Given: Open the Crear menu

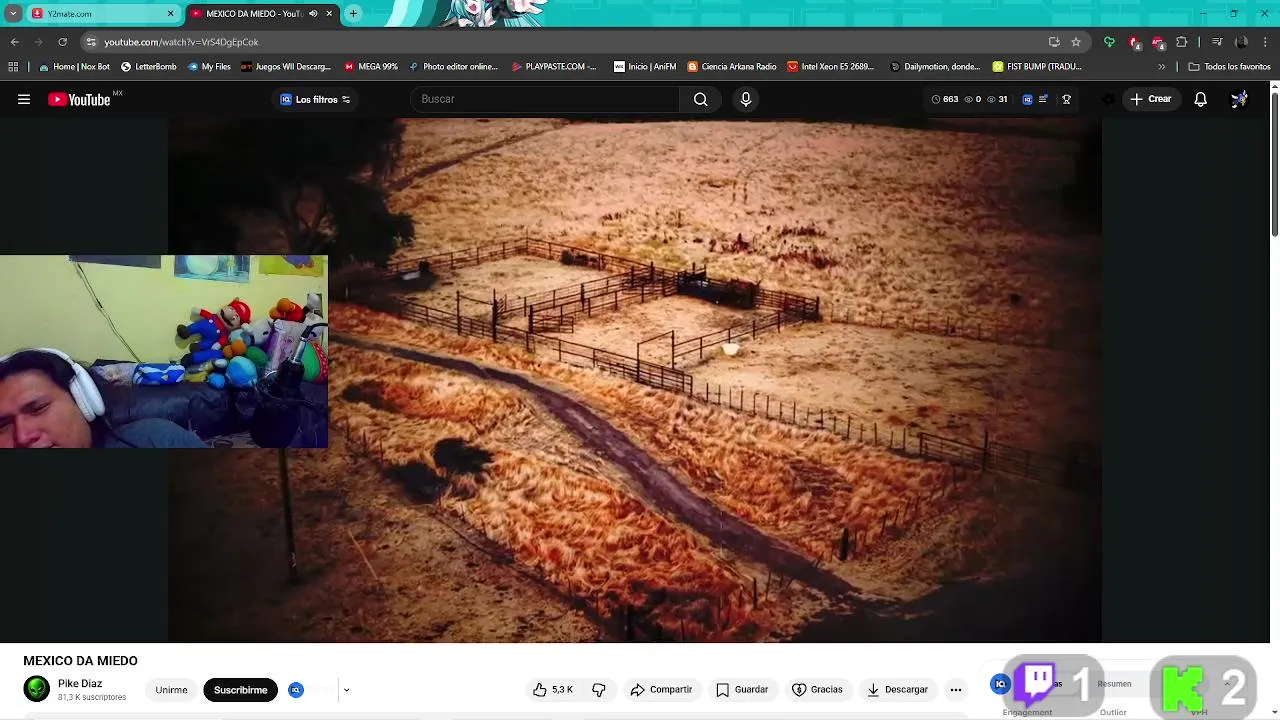Looking at the screenshot, I should pyautogui.click(x=1151, y=99).
